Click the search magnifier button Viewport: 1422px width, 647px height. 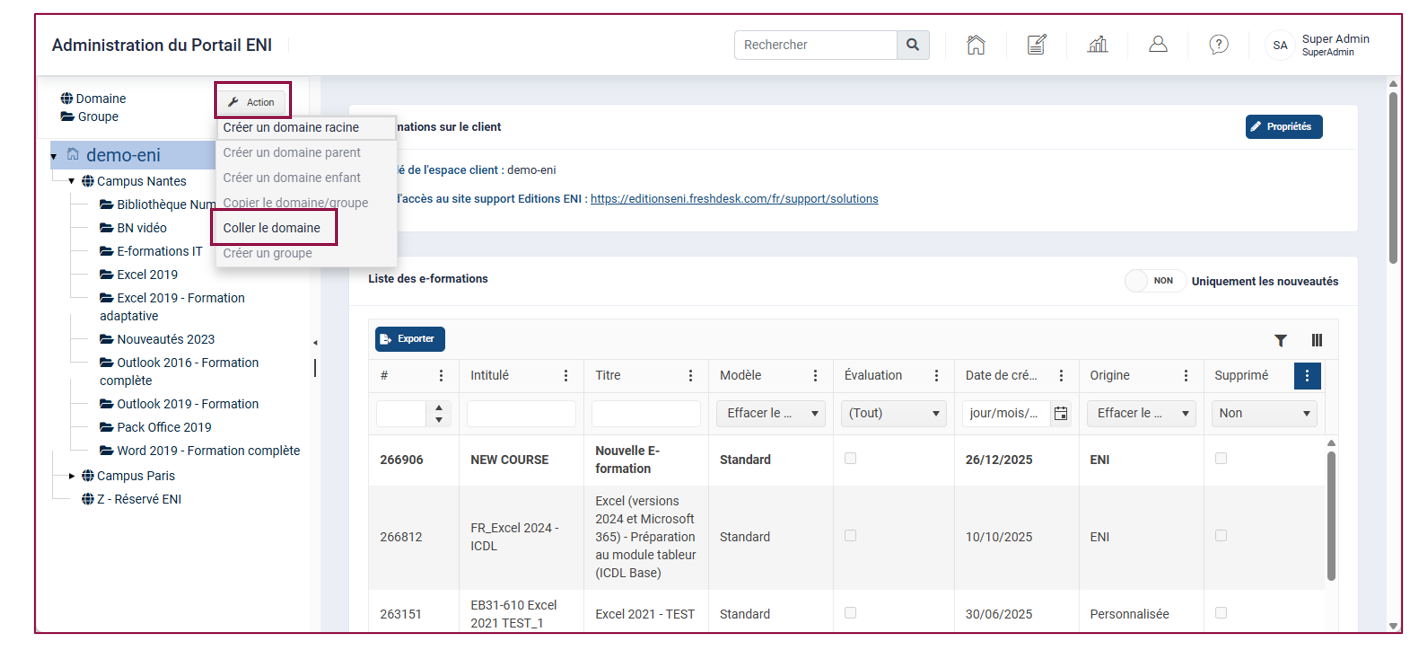[x=913, y=45]
